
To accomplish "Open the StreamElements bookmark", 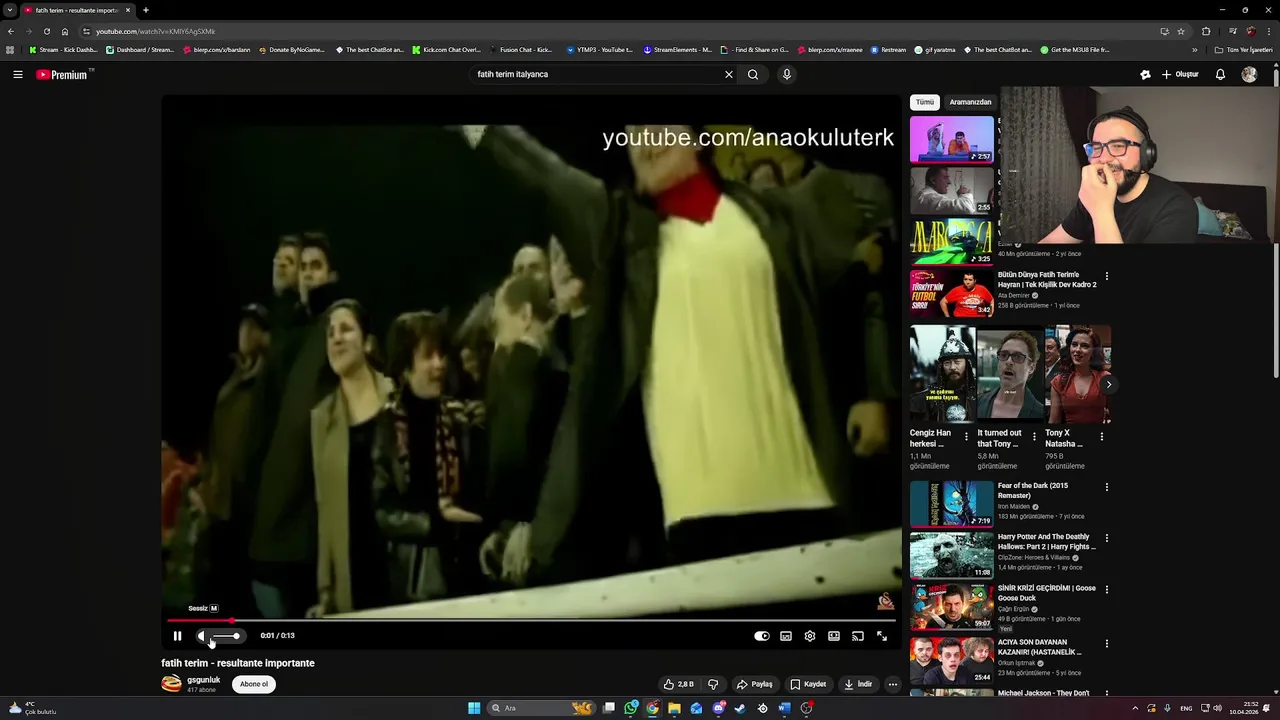I will point(678,49).
